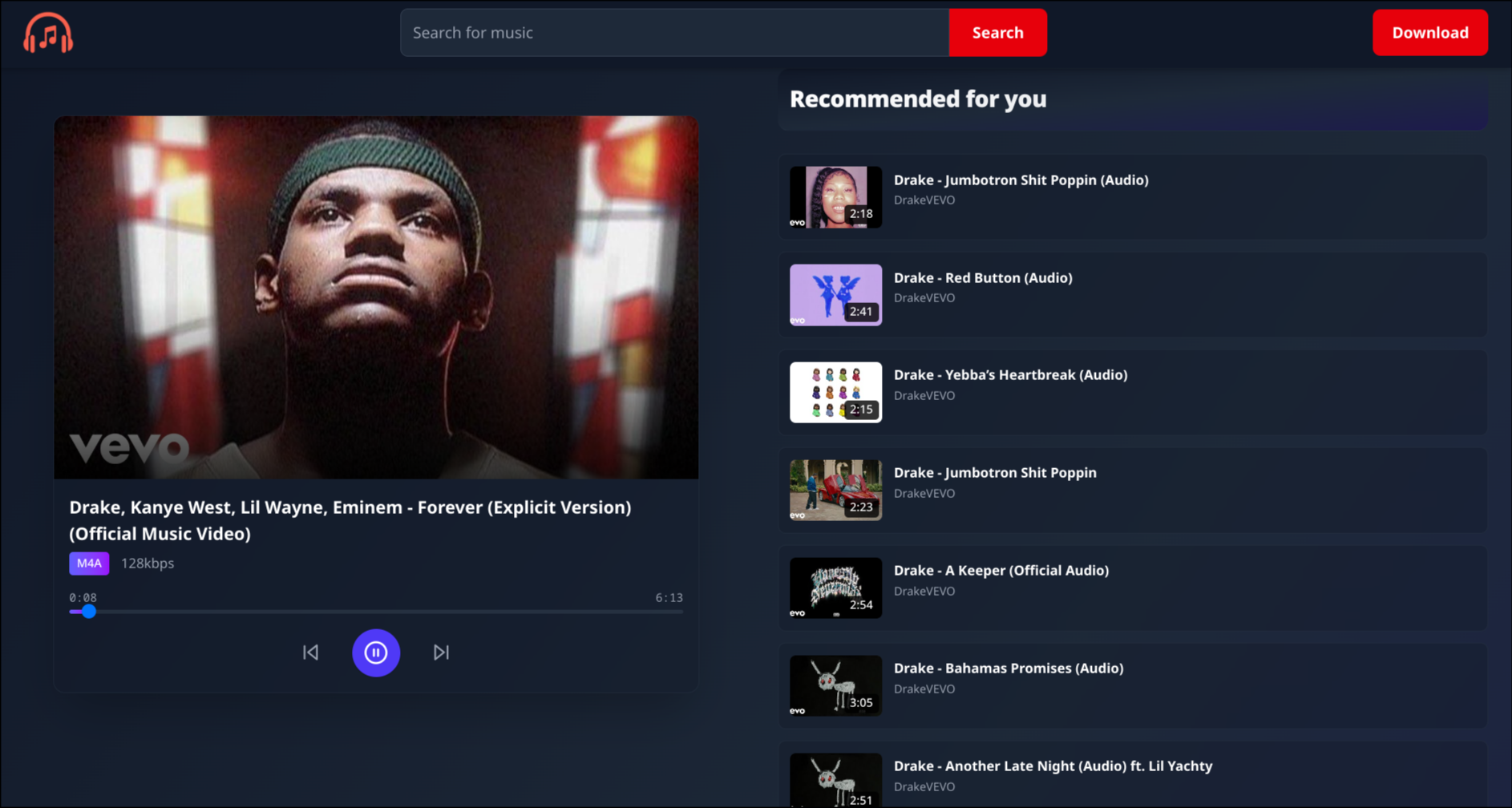This screenshot has height=808, width=1512.
Task: Toggle playback with the pause button
Action: point(376,652)
